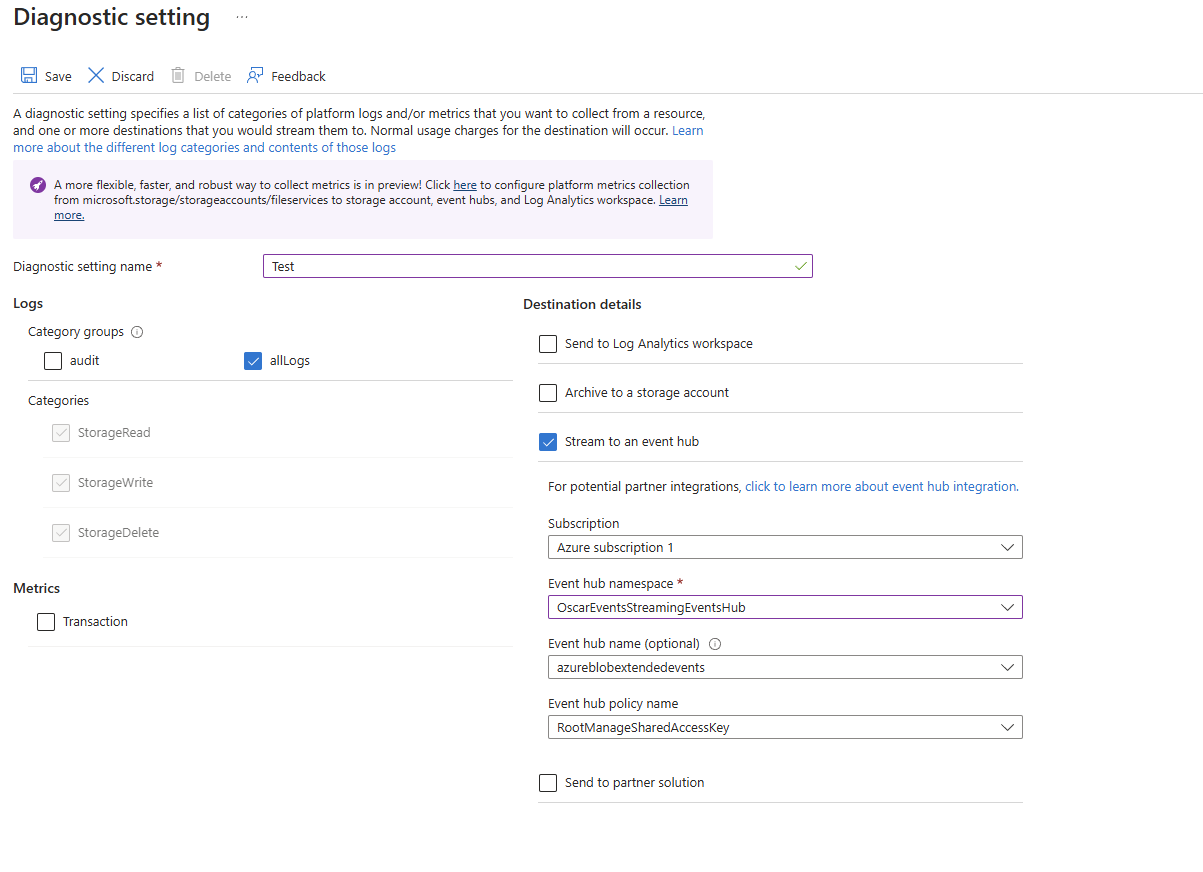Screen dimensions: 1203x872
Task: Click the purple rocket preview icon
Action: click(37, 185)
